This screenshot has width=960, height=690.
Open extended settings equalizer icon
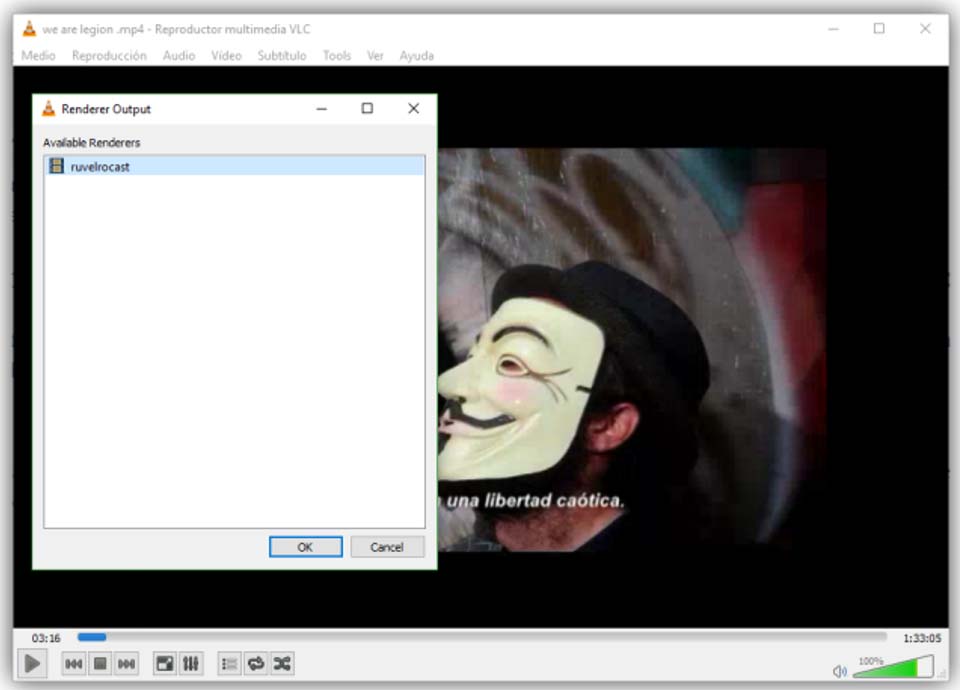click(x=191, y=664)
